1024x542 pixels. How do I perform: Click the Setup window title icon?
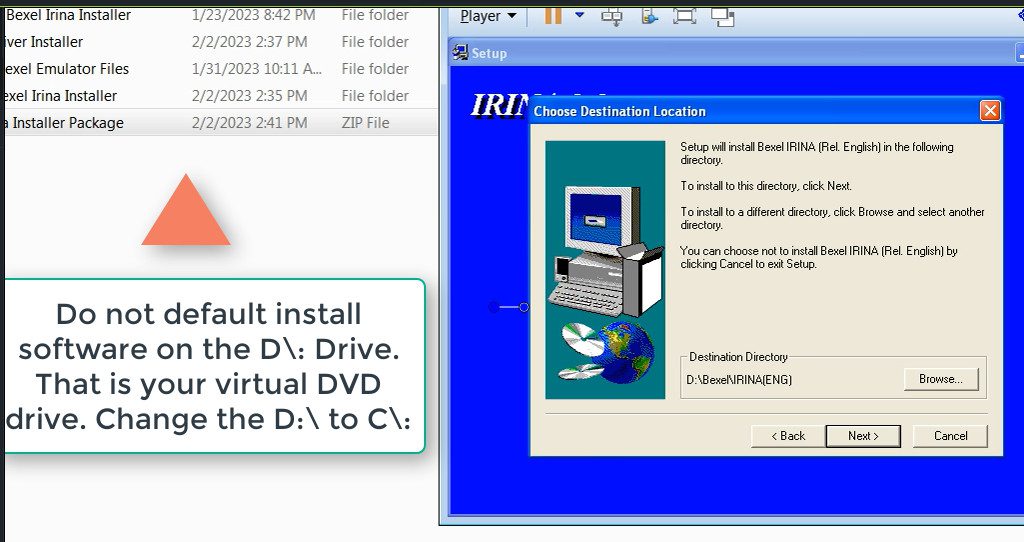[460, 53]
